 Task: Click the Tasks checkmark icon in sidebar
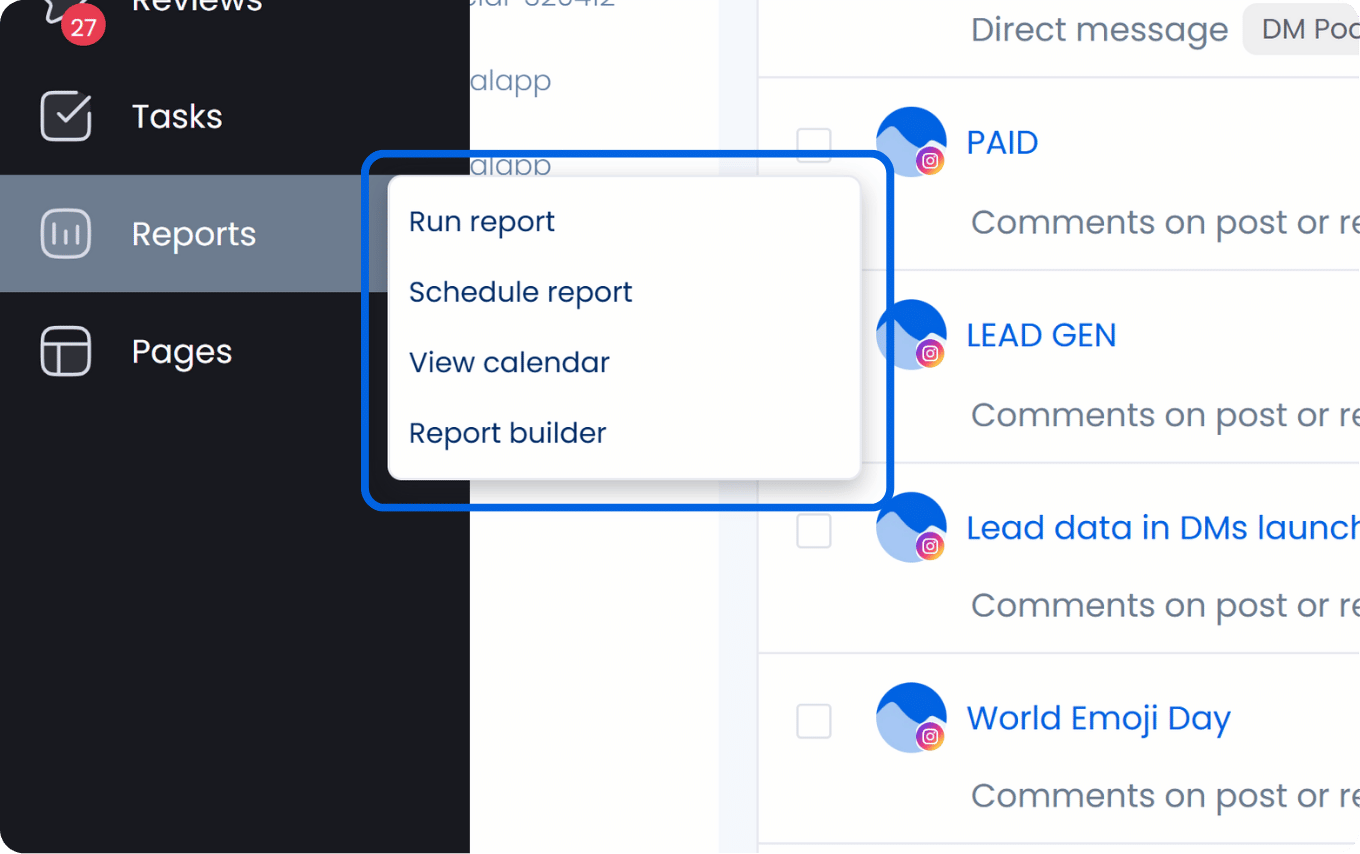pyautogui.click(x=64, y=116)
